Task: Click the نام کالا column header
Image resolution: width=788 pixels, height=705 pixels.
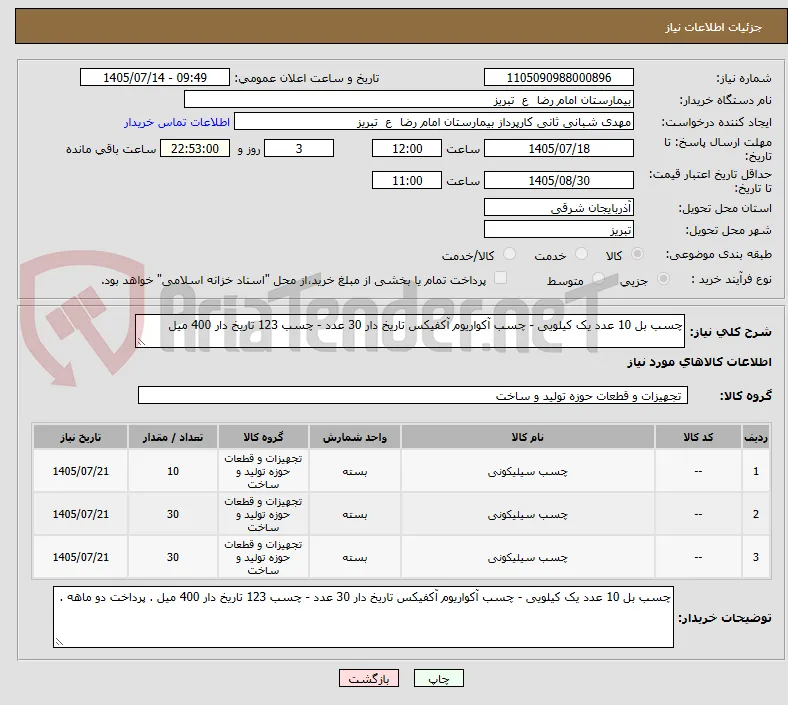Action: 527,437
